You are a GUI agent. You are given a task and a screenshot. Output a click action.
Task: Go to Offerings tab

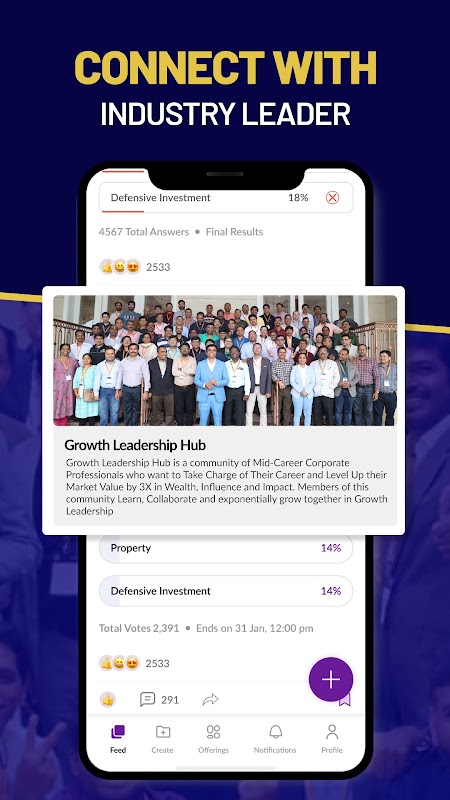[213, 739]
